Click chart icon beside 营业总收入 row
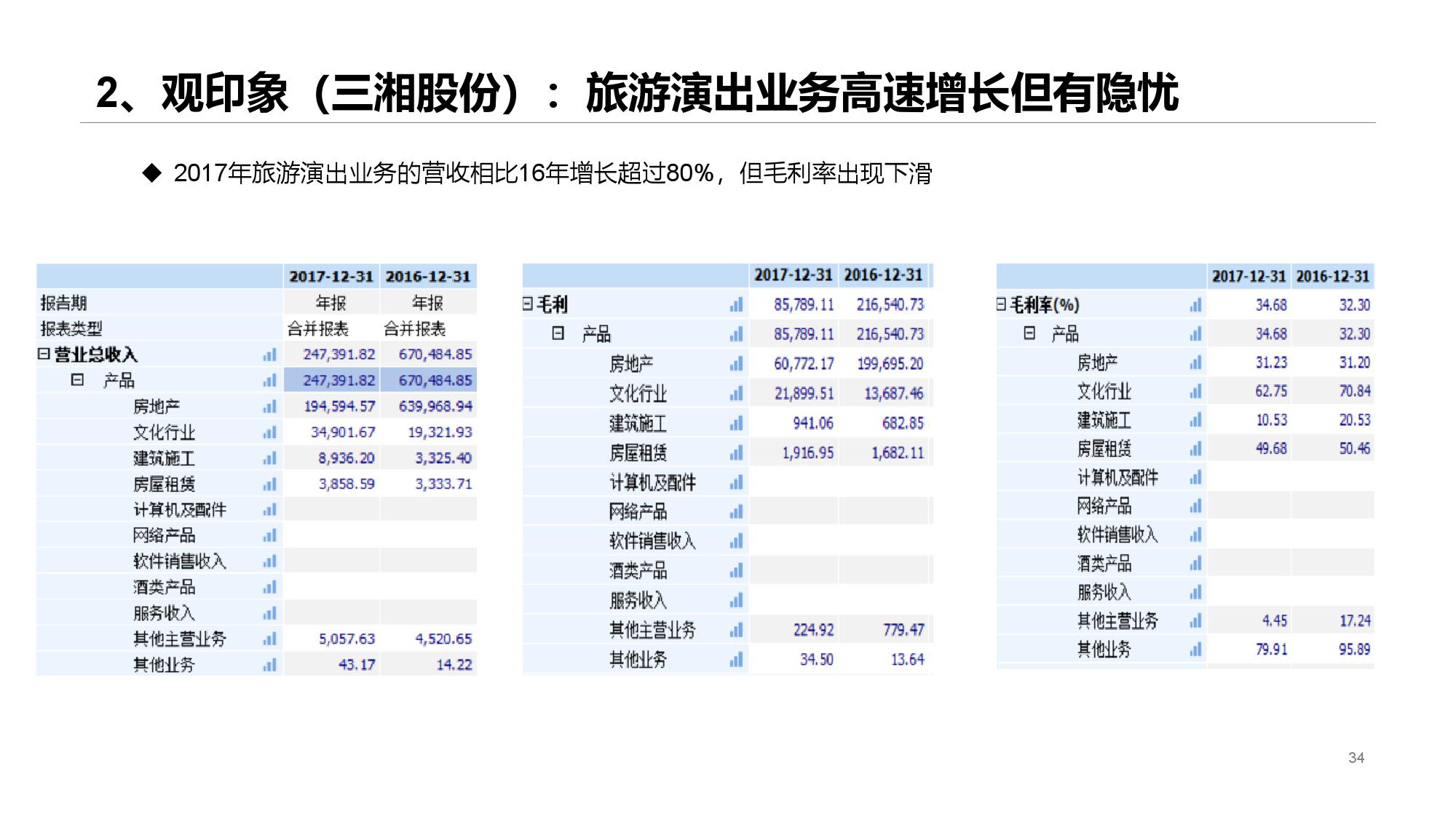Viewport: 1456px width, 819px height. pyautogui.click(x=270, y=355)
